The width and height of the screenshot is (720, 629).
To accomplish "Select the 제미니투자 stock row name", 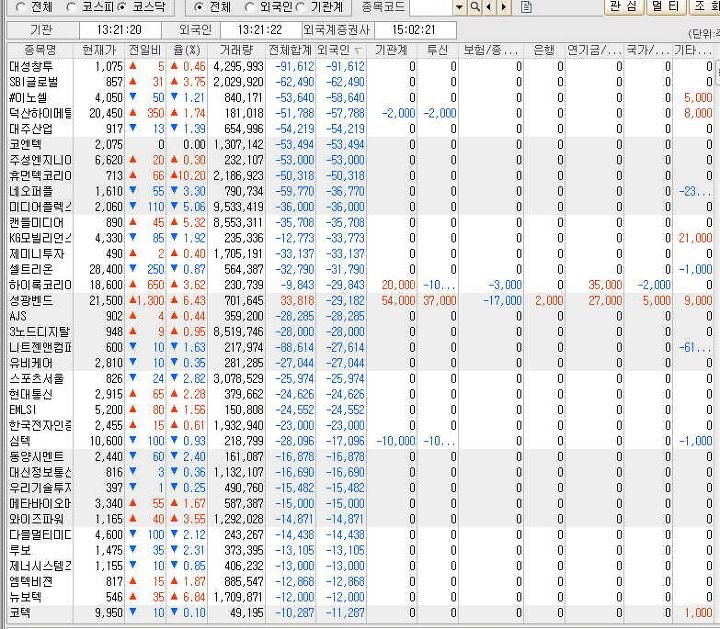I will coord(37,254).
